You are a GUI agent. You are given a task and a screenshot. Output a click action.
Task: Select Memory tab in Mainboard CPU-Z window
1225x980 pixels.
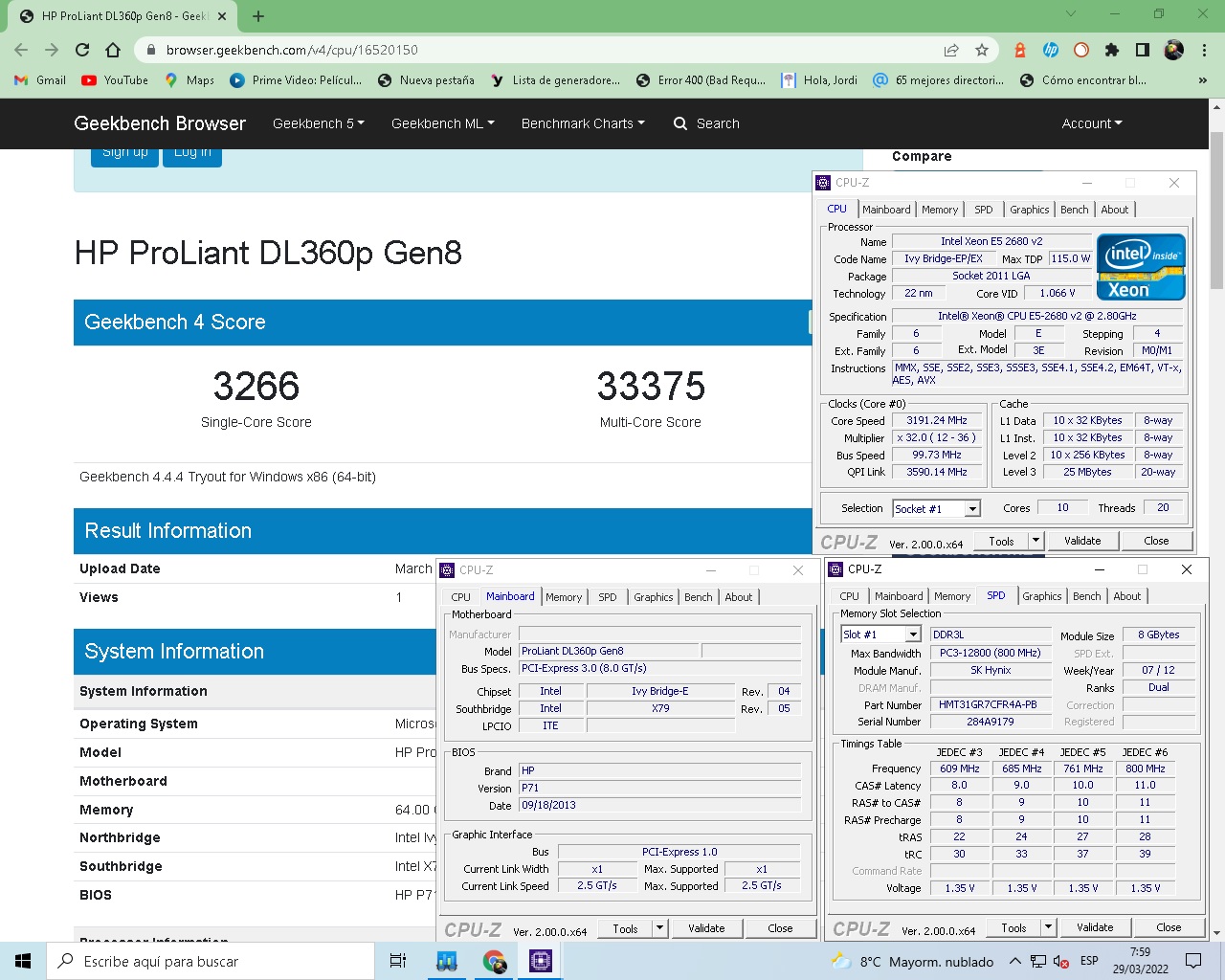pyautogui.click(x=564, y=597)
